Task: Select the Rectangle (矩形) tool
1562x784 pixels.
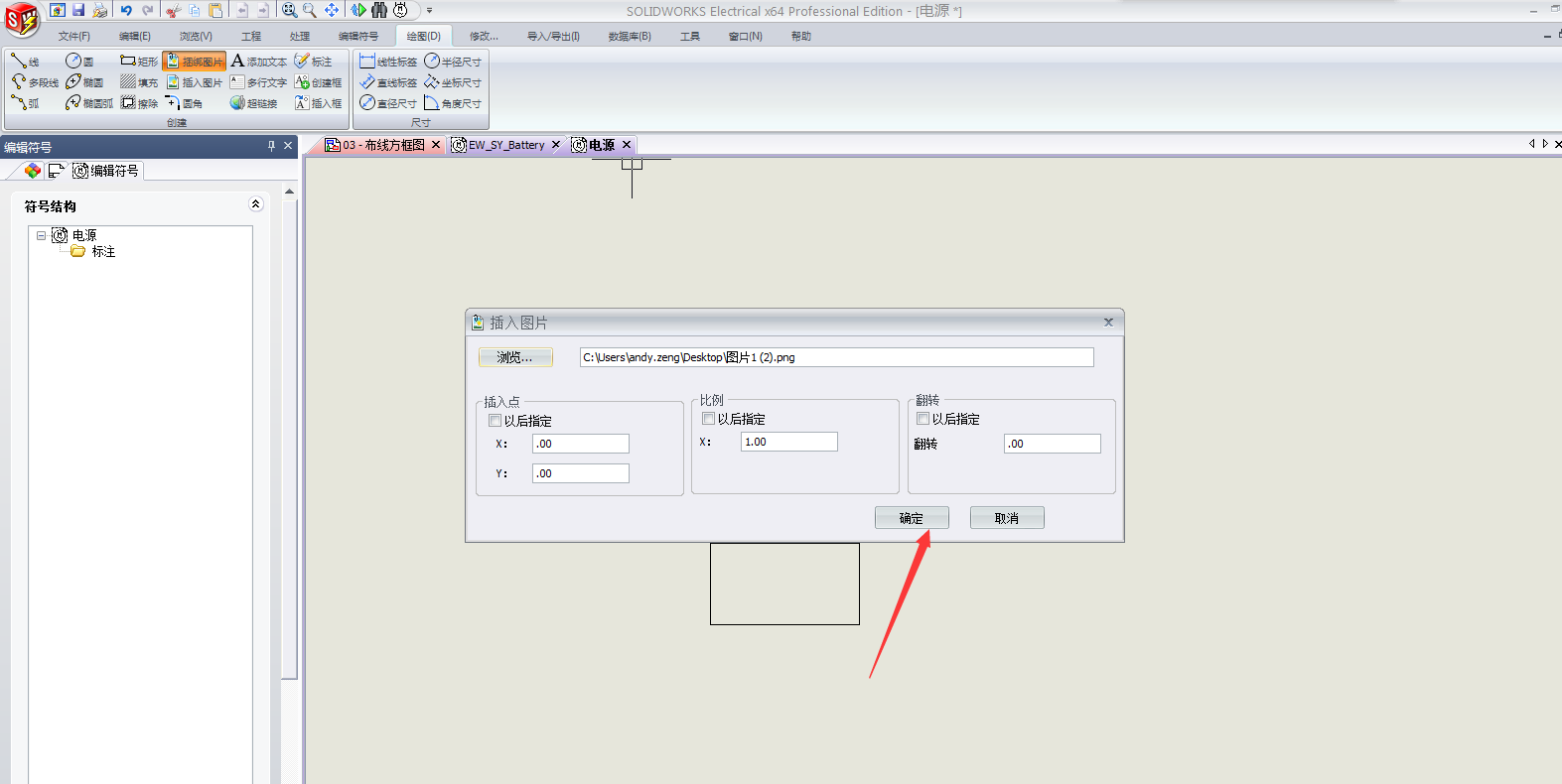Action: point(139,62)
